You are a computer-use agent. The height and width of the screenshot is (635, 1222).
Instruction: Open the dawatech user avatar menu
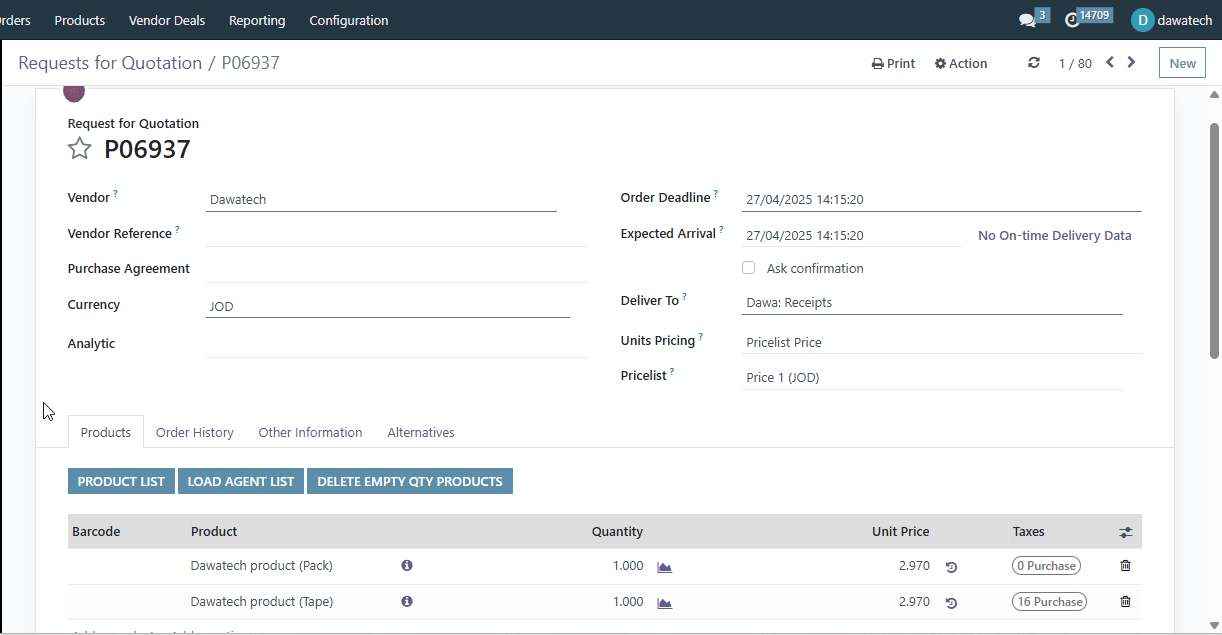point(1172,20)
